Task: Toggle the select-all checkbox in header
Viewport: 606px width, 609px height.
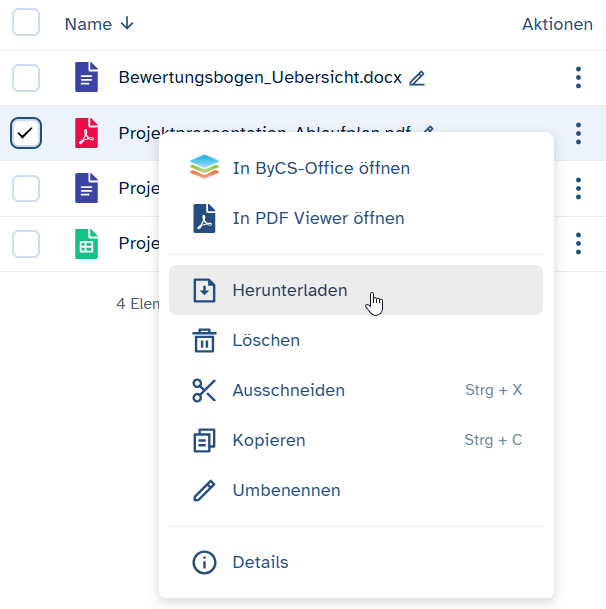Action: point(26,23)
